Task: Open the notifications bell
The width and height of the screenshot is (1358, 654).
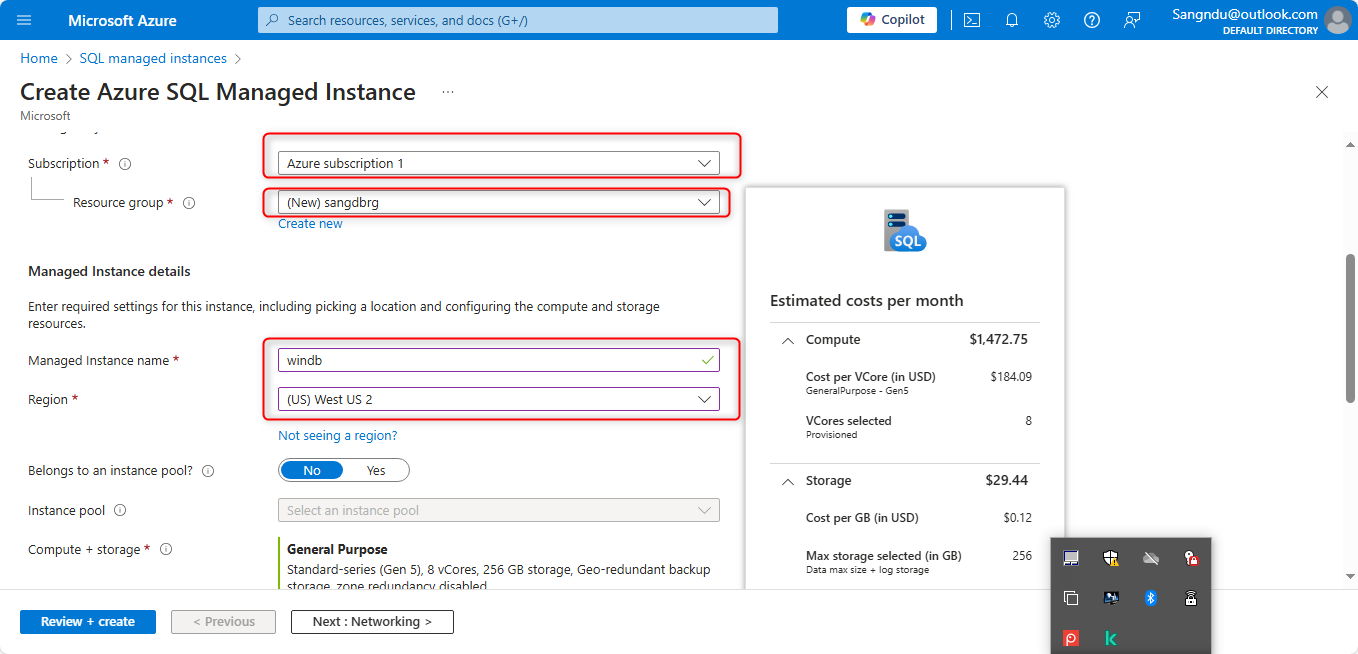Action: pyautogui.click(x=1012, y=20)
